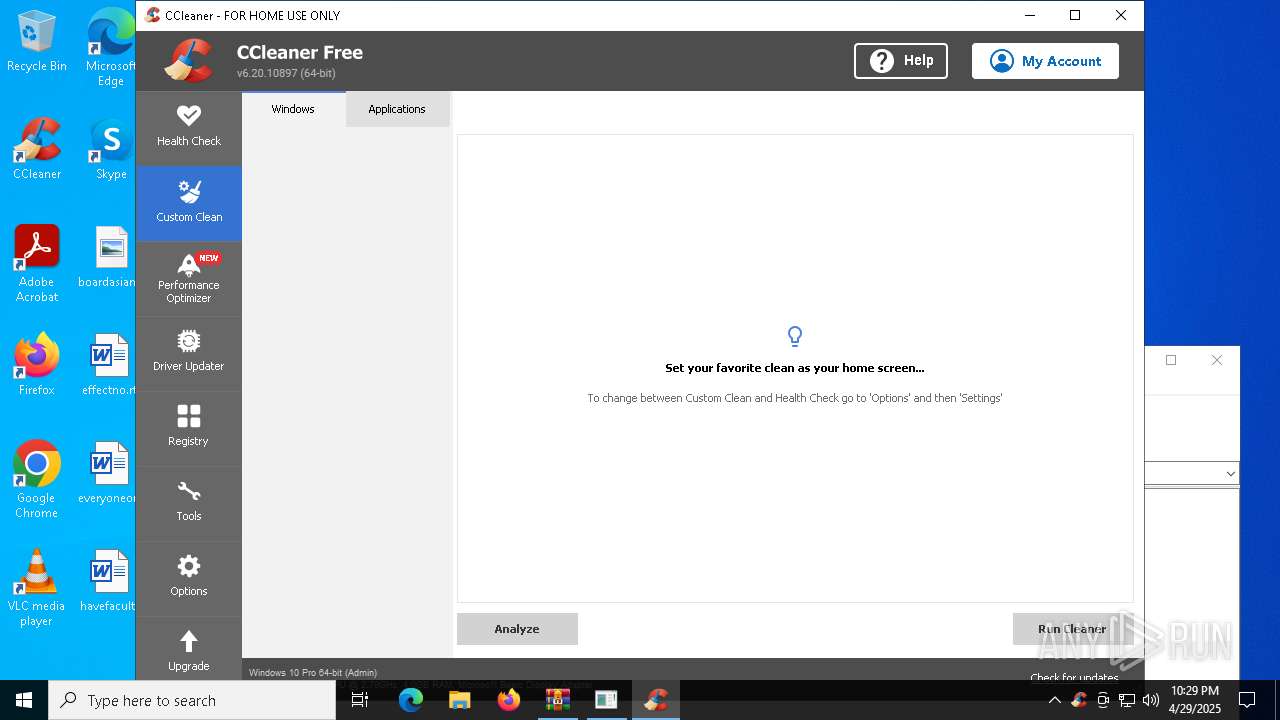Open Windows Start menu
Viewport: 1280px width, 720px height.
(24, 700)
